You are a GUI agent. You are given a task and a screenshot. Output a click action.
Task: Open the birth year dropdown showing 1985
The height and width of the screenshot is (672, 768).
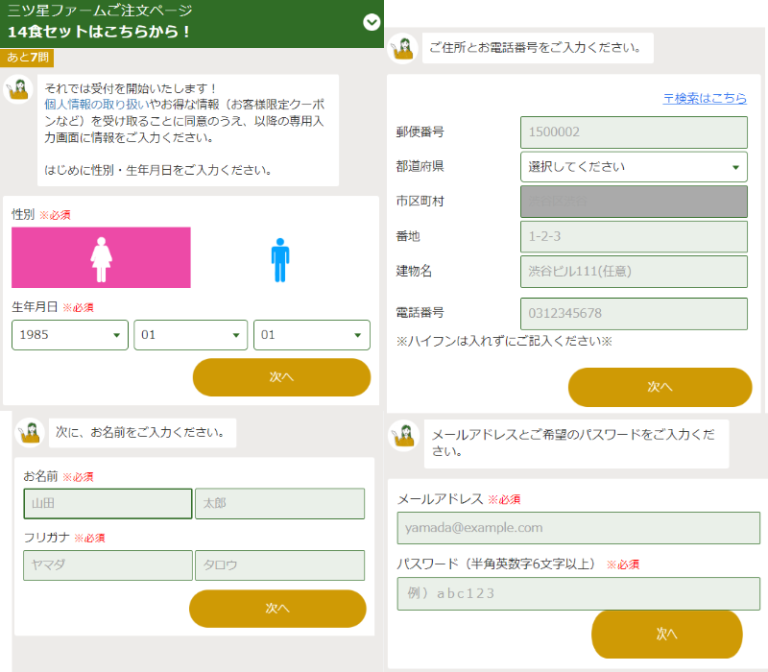[x=70, y=335]
